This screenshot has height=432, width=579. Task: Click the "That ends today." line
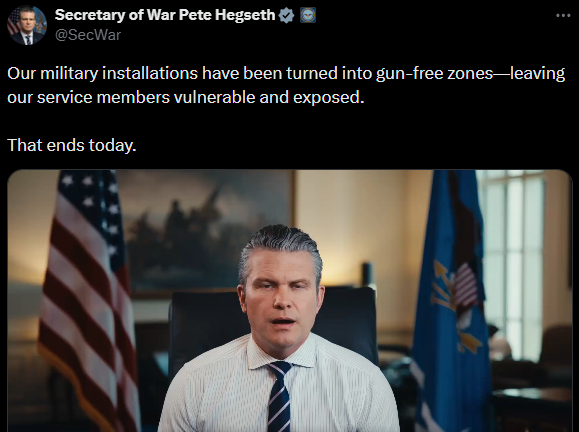[72, 145]
